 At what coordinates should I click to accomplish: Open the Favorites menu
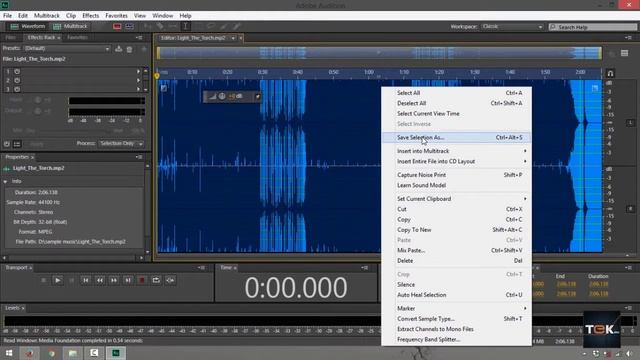point(116,16)
